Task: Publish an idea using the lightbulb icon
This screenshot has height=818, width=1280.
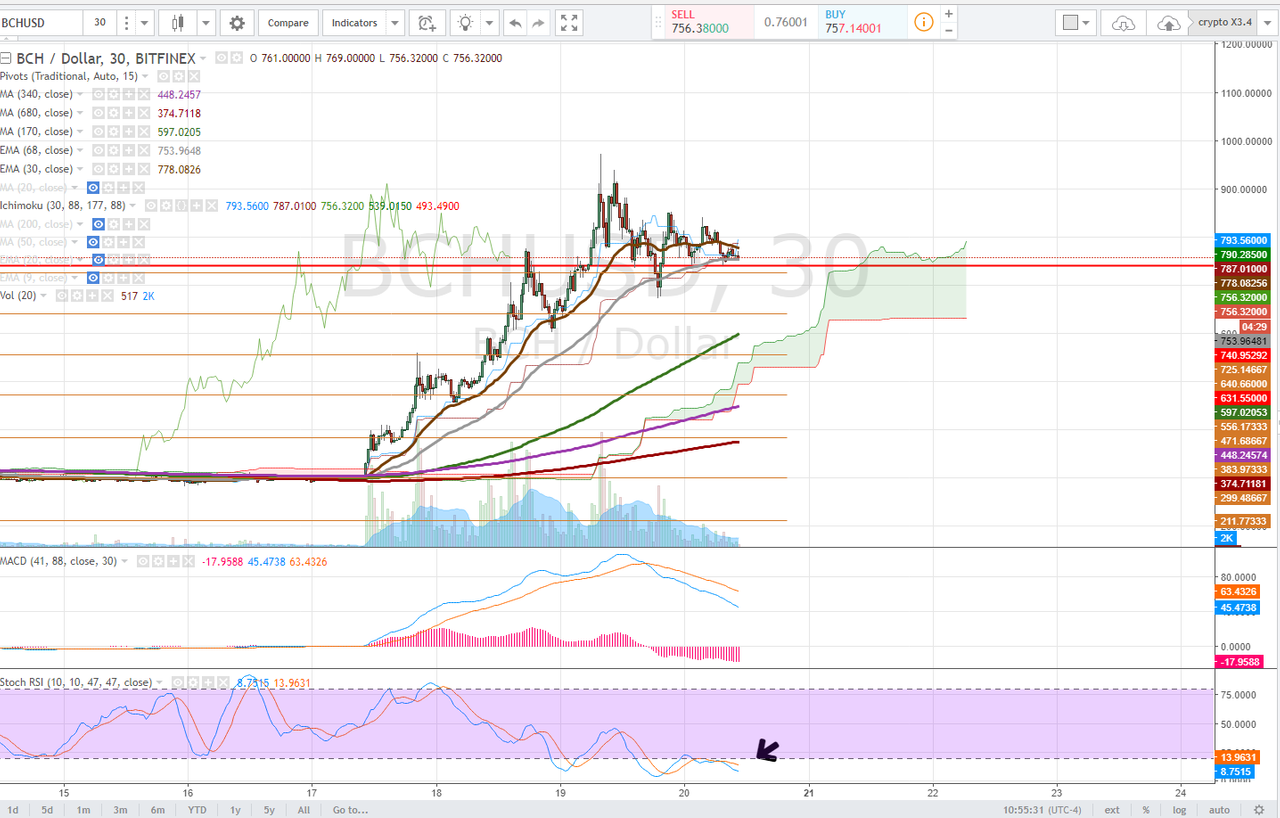Action: 464,23
